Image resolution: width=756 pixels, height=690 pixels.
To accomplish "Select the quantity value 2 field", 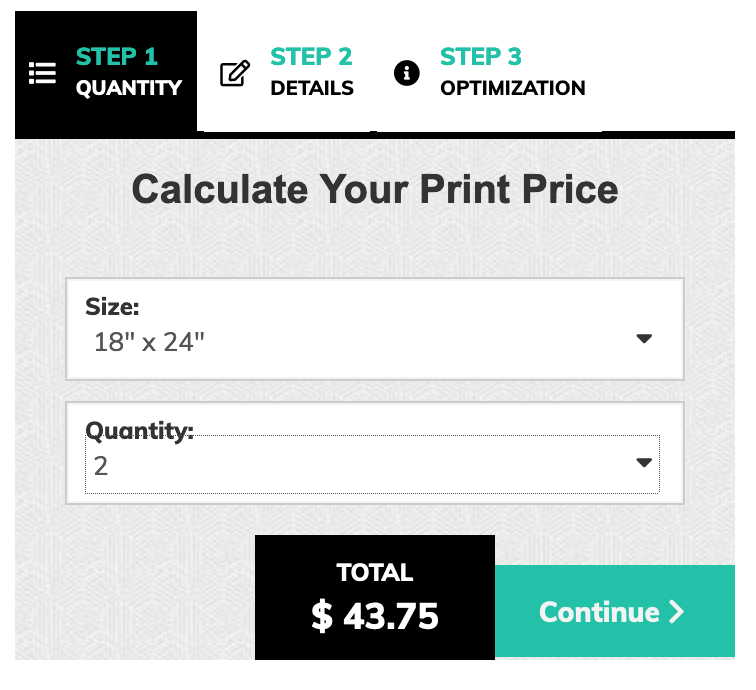I will [x=372, y=464].
